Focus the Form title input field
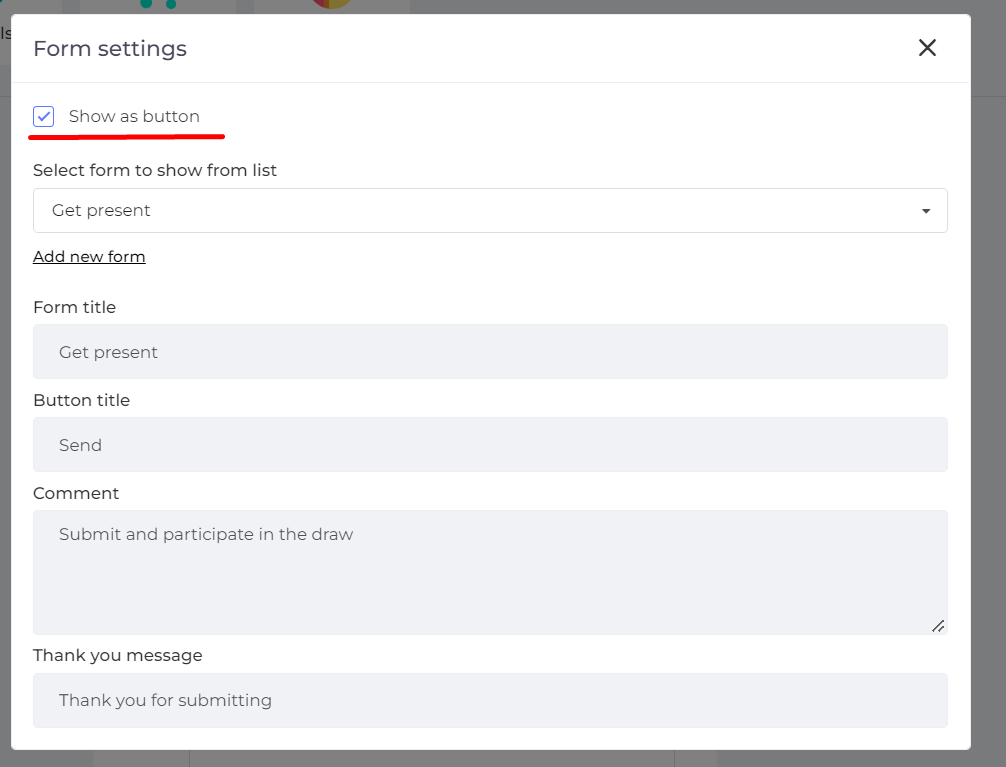This screenshot has width=1006, height=767. [490, 352]
